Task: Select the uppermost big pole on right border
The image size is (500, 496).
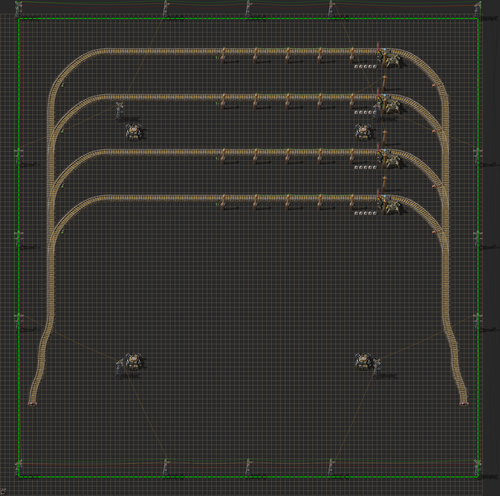Action: coord(478,156)
